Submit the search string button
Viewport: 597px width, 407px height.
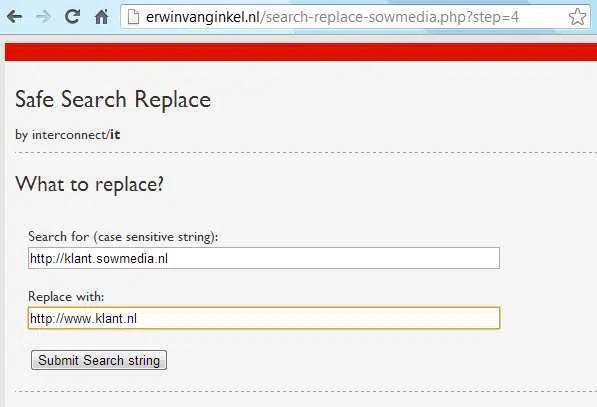[x=99, y=360]
